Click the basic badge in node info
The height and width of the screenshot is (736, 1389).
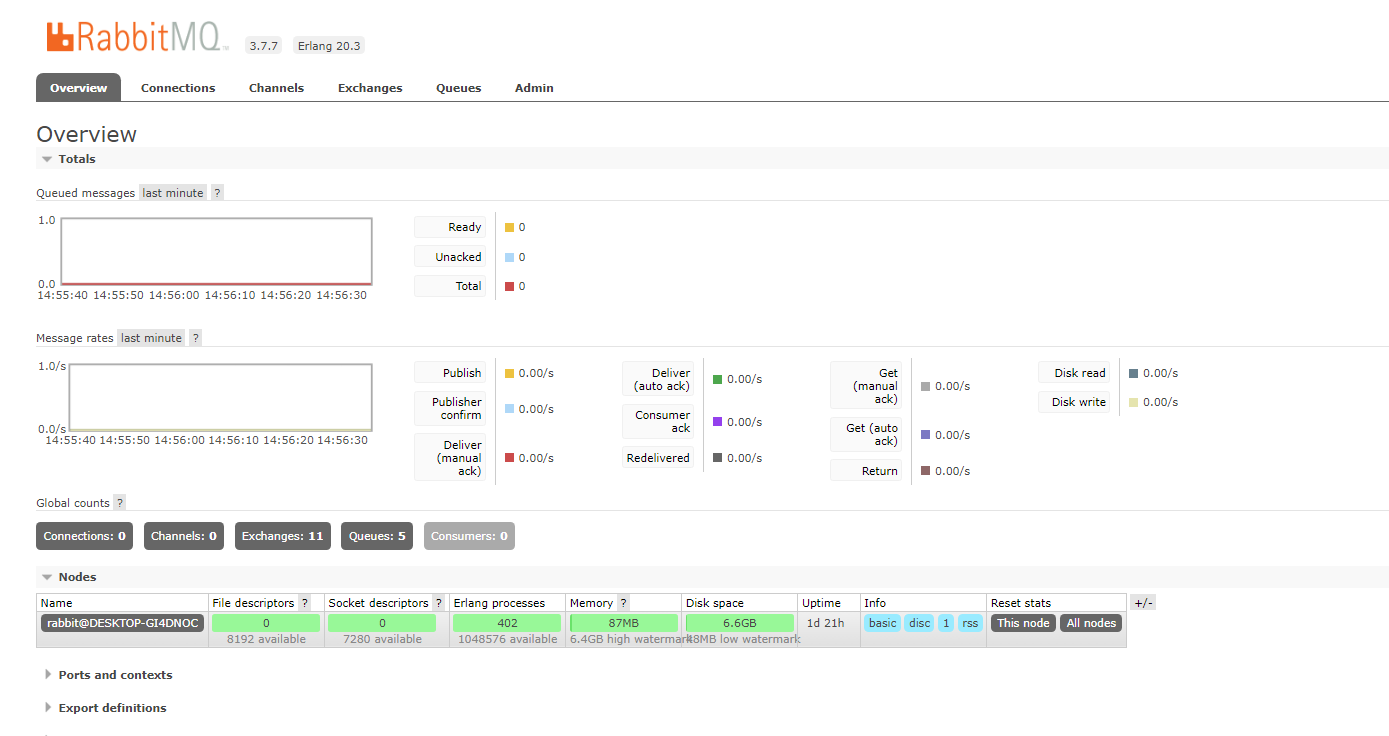click(x=882, y=622)
